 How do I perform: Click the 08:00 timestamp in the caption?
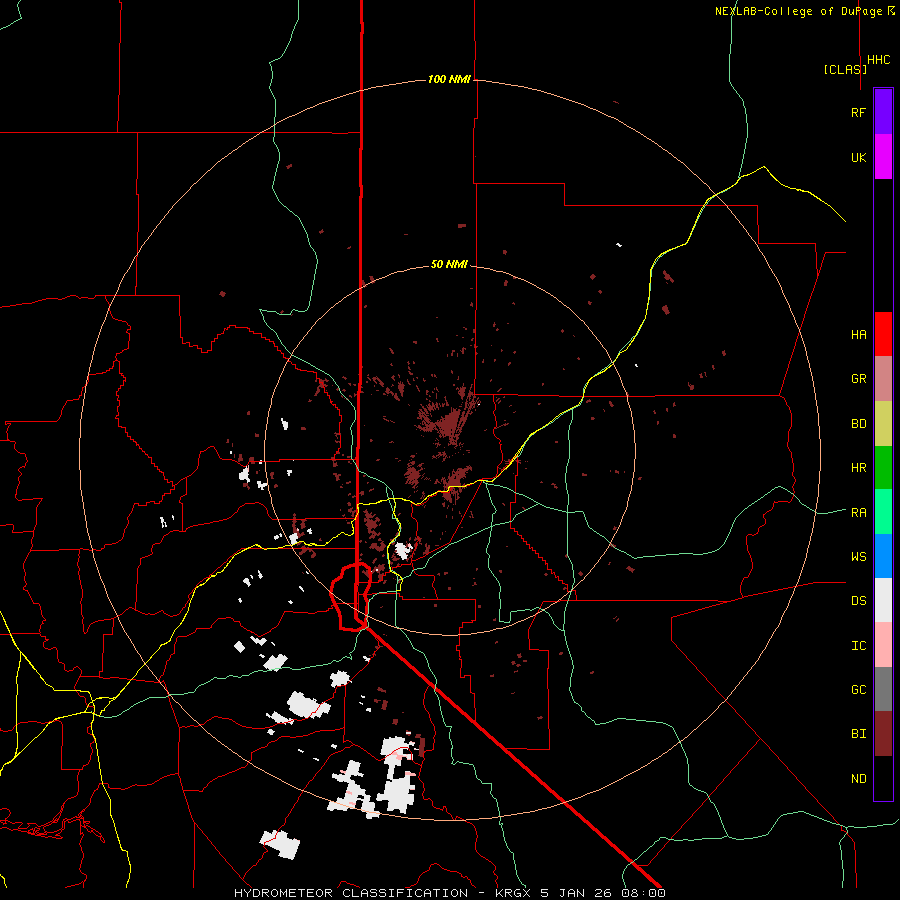click(x=643, y=893)
